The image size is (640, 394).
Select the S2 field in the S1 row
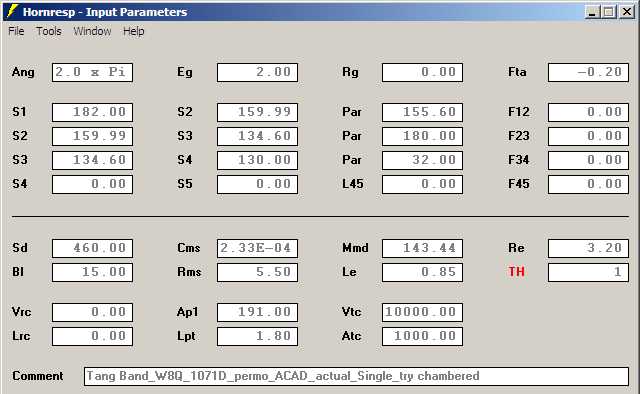pos(258,112)
